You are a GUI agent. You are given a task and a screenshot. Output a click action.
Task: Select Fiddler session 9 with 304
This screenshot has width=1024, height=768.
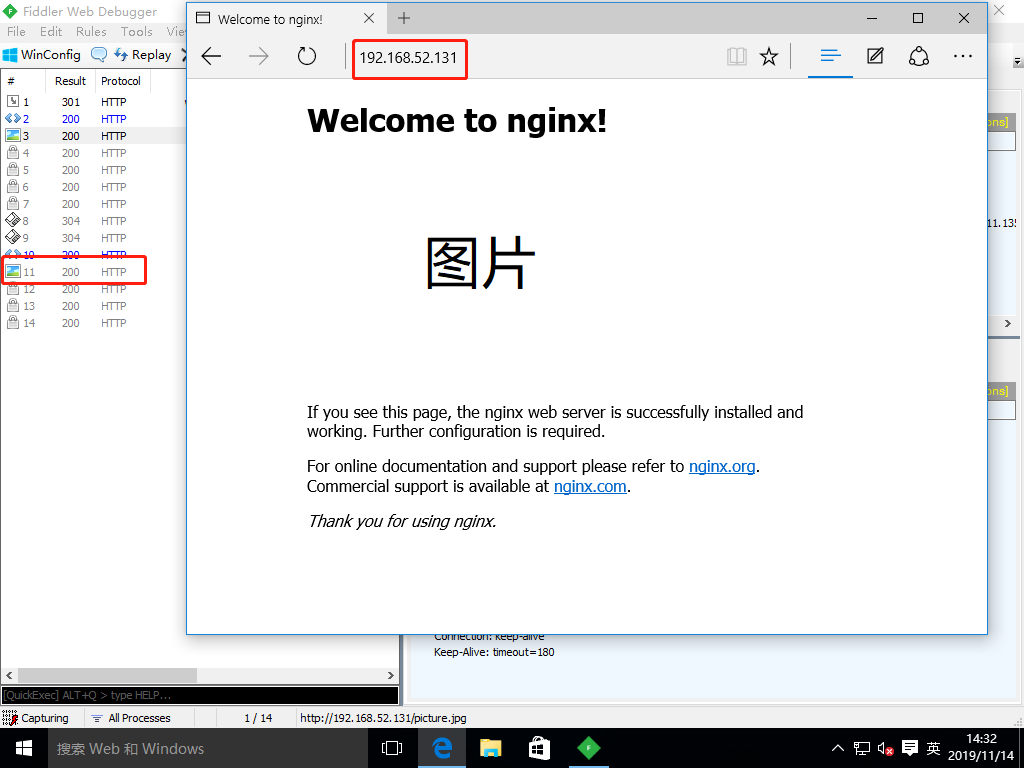point(93,238)
